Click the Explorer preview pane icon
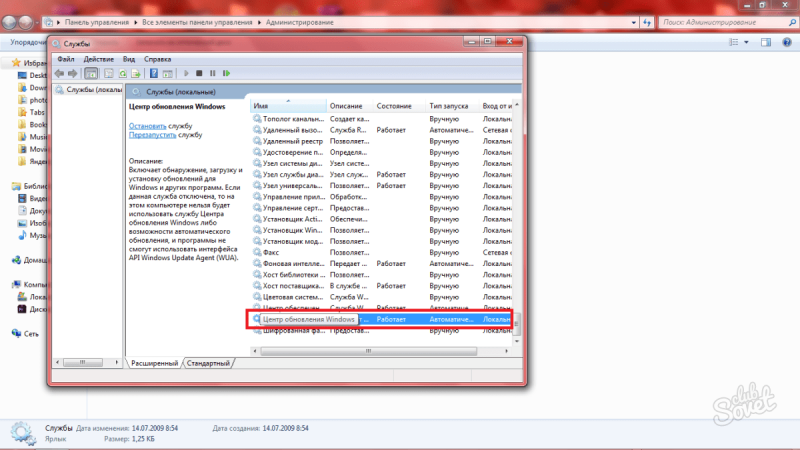Screen dimensions: 800x450 [766, 42]
